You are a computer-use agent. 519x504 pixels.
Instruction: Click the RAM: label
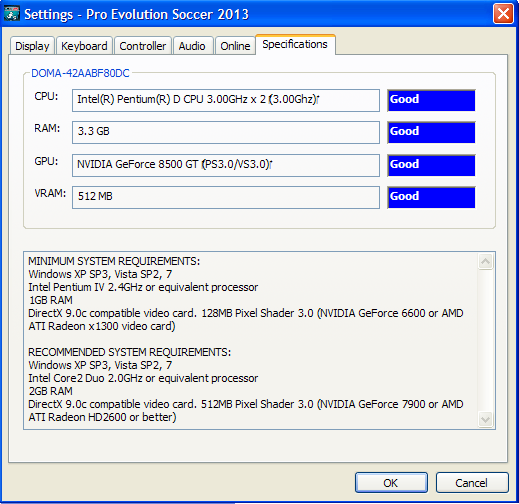point(47,128)
